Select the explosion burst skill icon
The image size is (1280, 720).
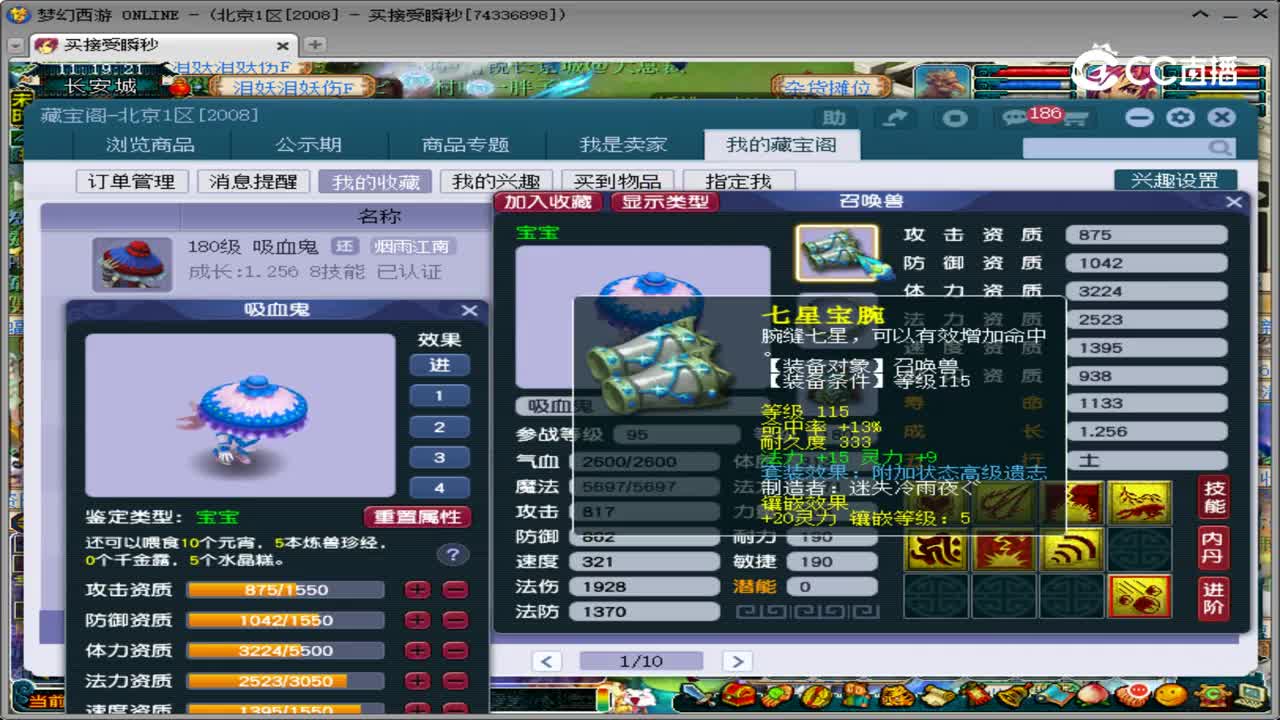coord(1003,549)
